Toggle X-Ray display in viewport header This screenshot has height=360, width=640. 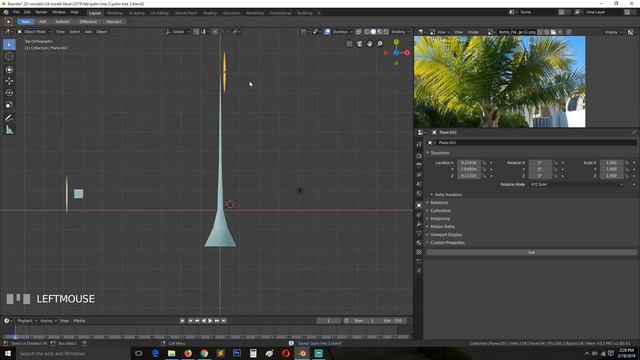[358, 32]
